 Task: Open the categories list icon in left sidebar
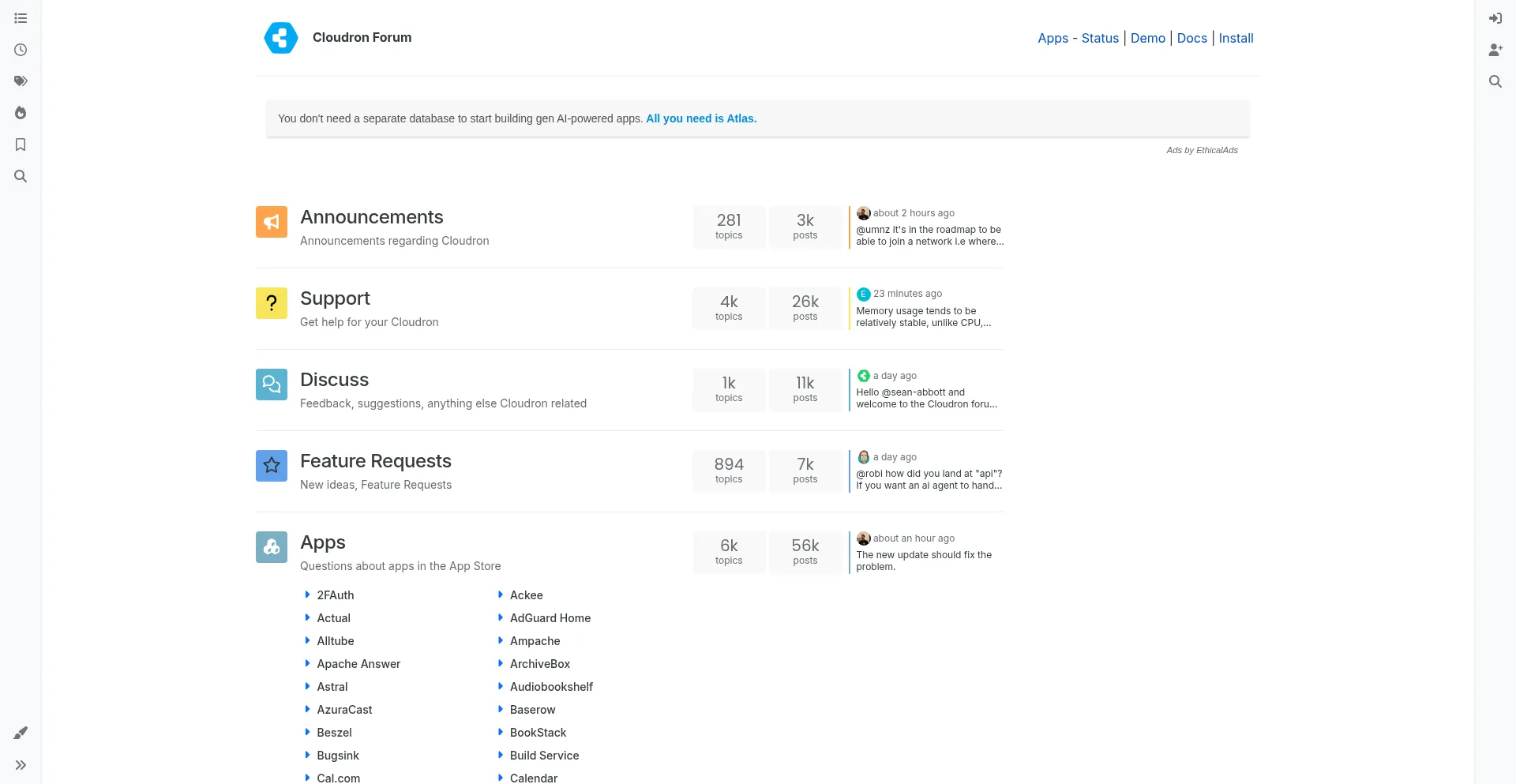point(21,18)
